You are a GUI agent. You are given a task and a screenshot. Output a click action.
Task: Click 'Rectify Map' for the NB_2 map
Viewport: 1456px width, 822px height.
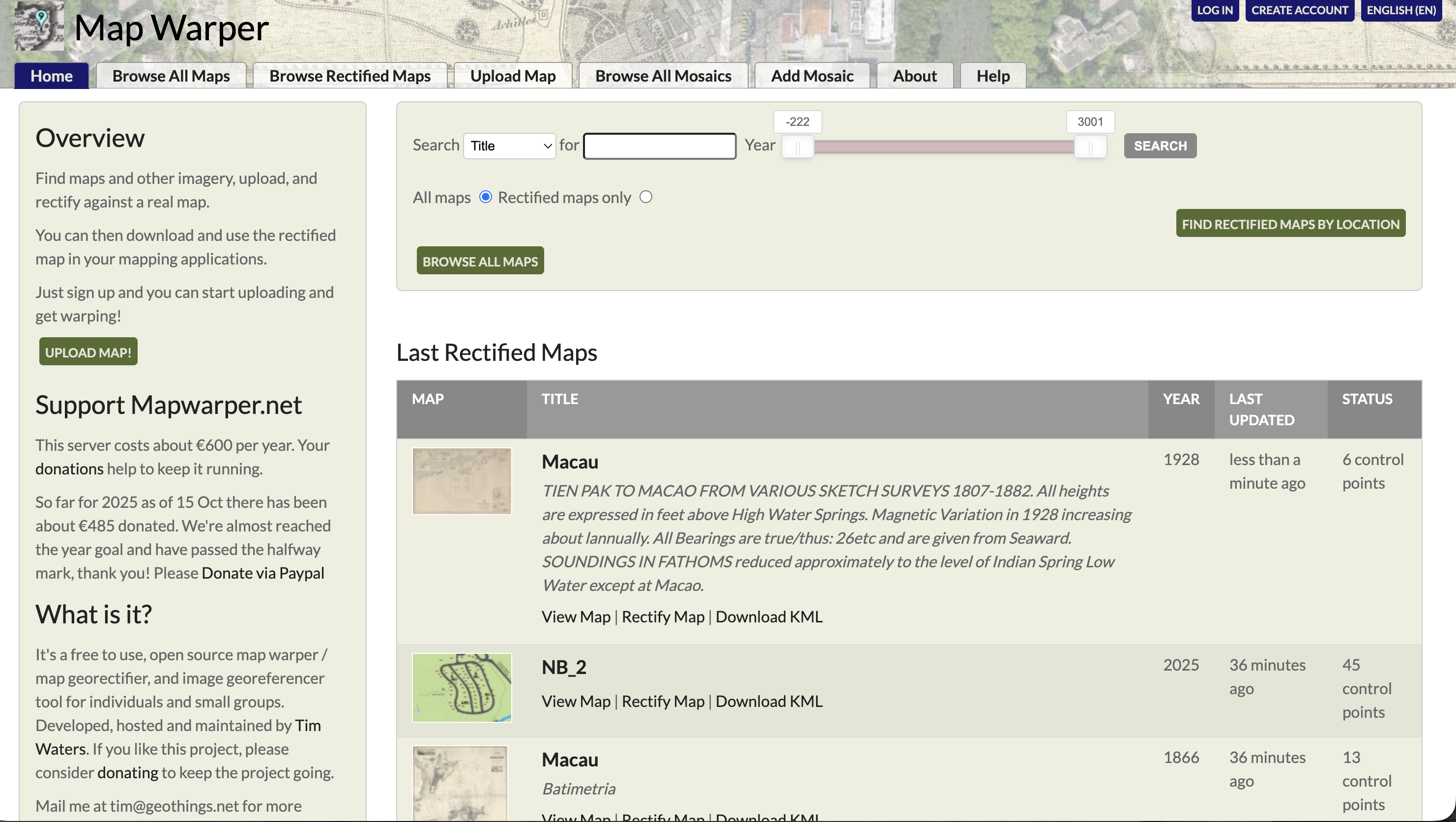pos(663,701)
